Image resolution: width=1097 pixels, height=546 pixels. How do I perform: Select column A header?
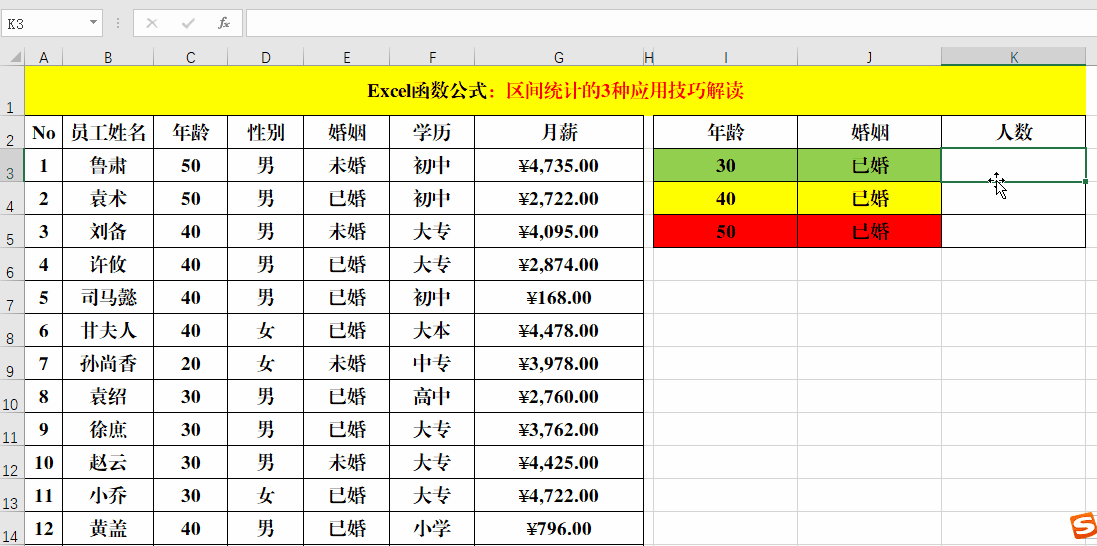click(43, 57)
